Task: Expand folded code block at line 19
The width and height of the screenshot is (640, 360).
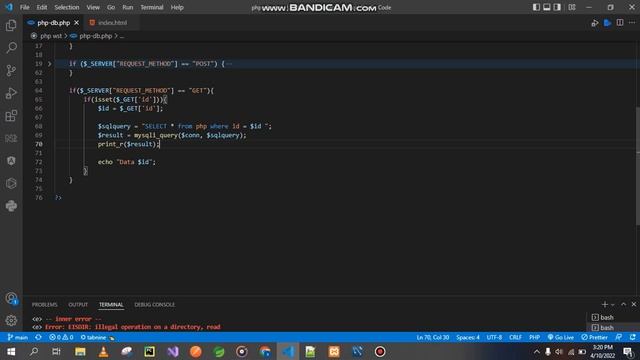Action: pos(50,64)
